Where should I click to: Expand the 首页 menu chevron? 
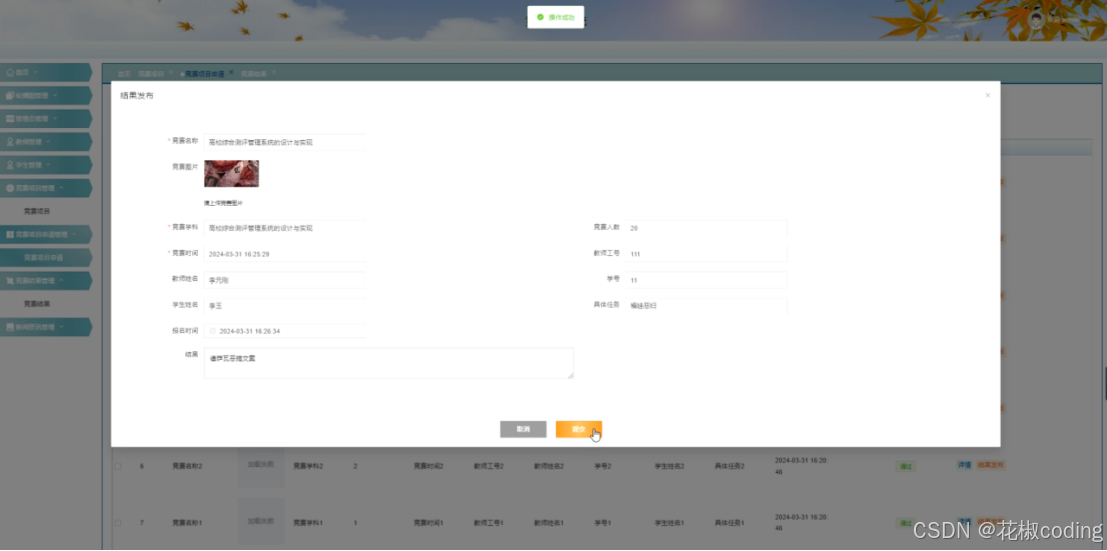35,72
